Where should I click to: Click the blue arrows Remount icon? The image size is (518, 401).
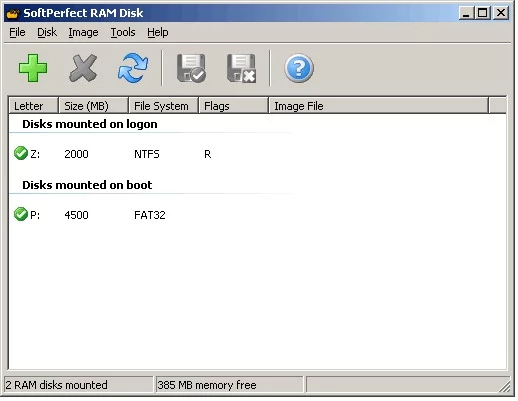point(133,68)
